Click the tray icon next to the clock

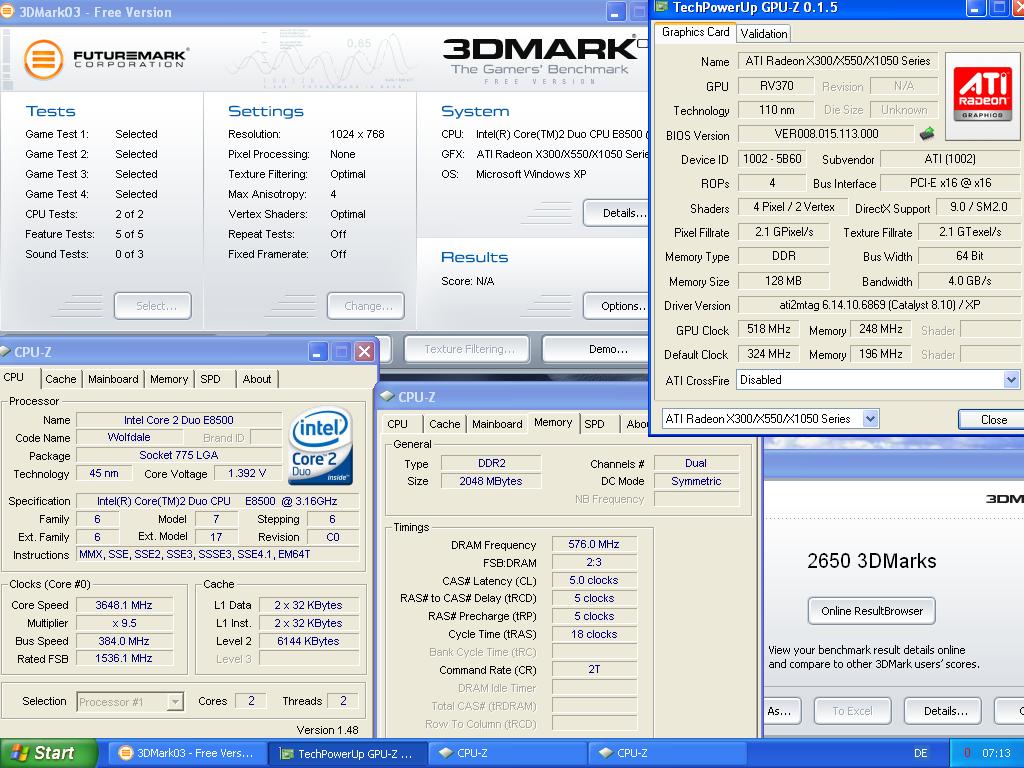967,753
